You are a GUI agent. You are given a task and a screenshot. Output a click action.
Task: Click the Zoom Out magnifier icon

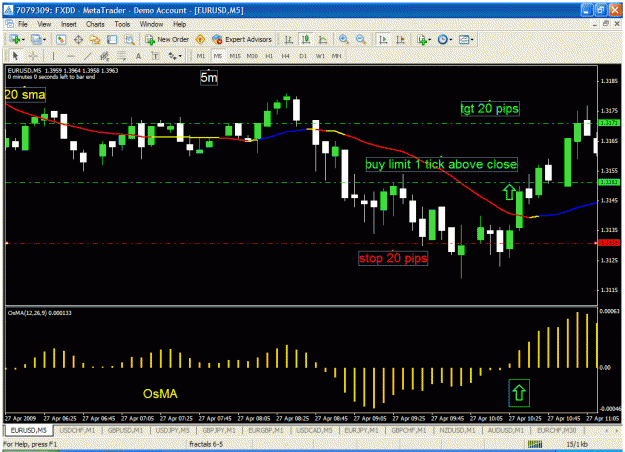tap(361, 39)
